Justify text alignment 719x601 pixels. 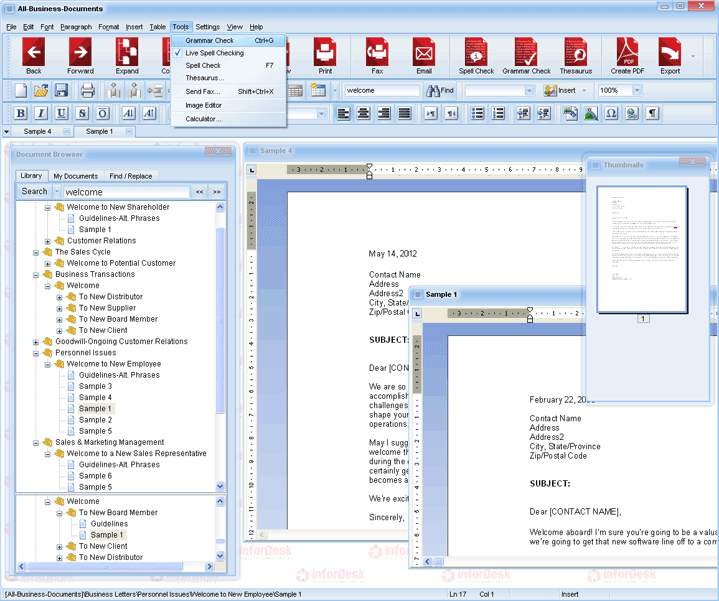(404, 113)
